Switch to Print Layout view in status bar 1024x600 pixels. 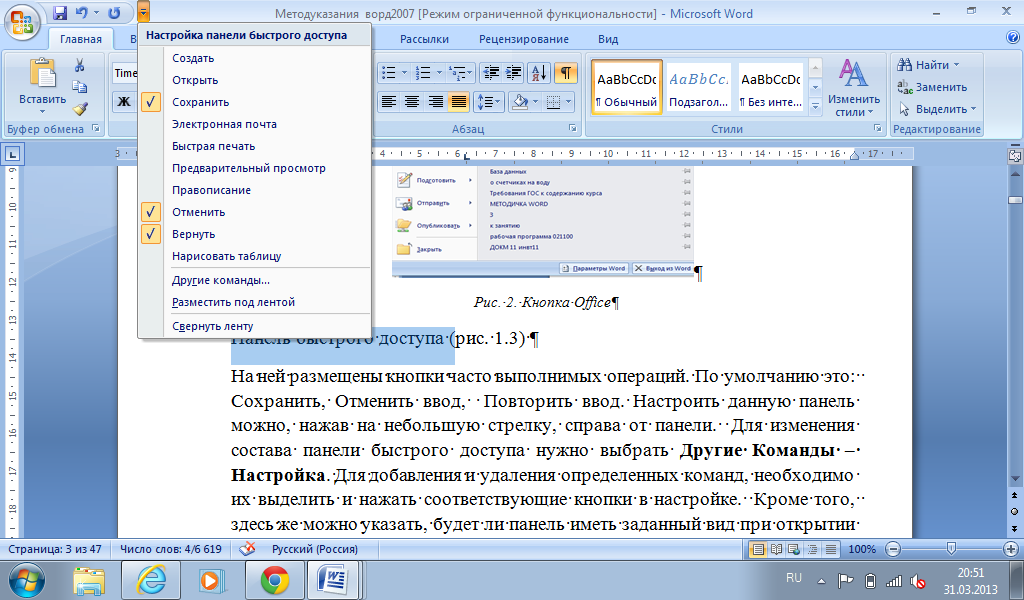coord(758,549)
